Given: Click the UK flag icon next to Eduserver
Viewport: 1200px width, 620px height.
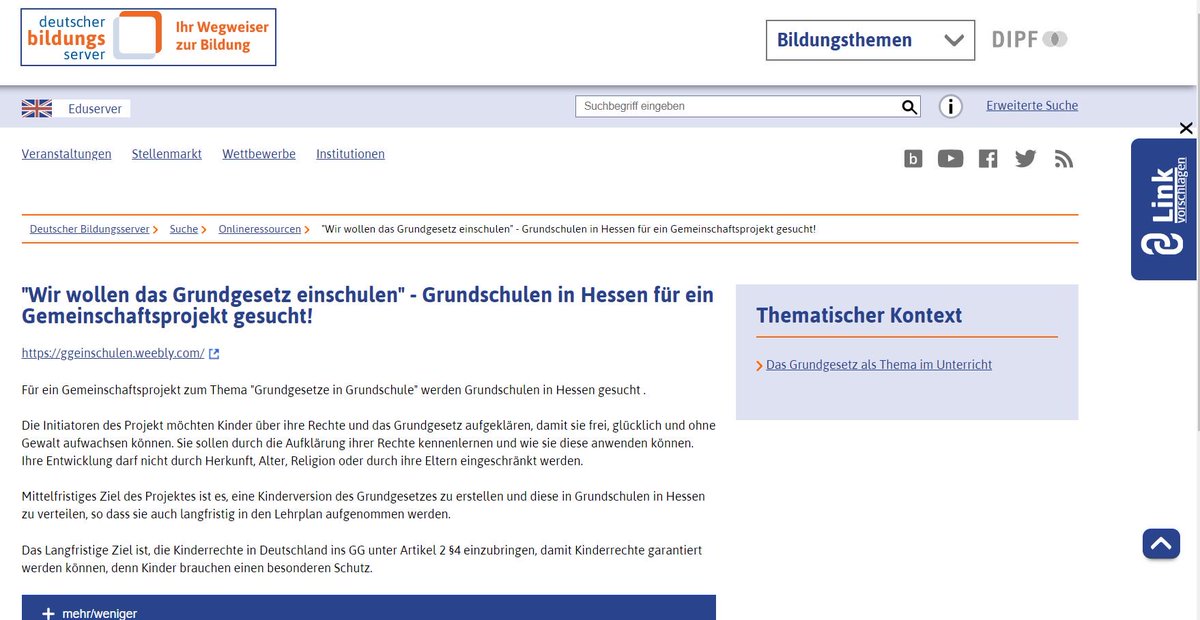Looking at the screenshot, I should (37, 106).
